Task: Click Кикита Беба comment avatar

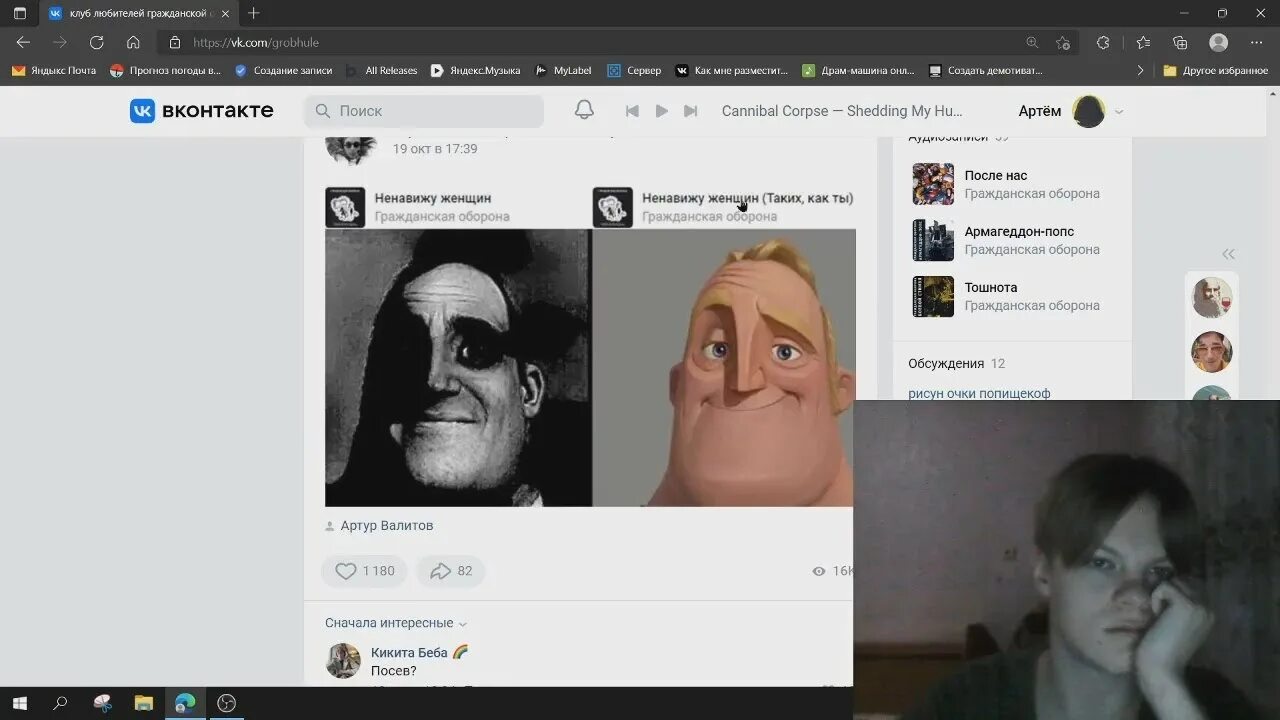Action: click(x=343, y=661)
